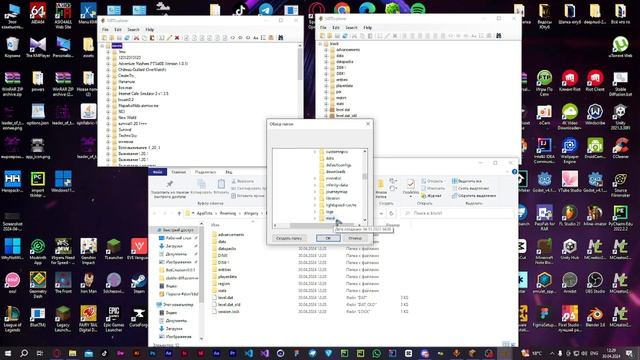The image size is (640, 360).
Task: Explorer help question mark icon
Action: (514, 172)
